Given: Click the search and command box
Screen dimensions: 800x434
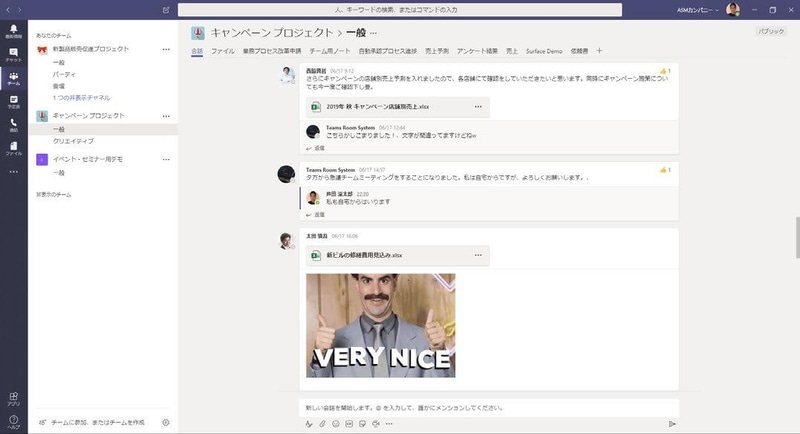Looking at the screenshot, I should point(399,10).
